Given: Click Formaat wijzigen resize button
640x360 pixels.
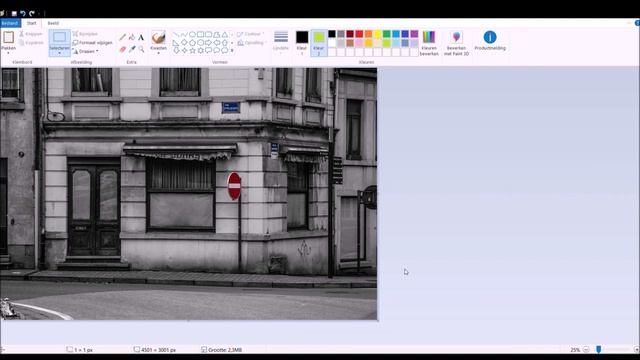Looking at the screenshot, I should click(x=92, y=42).
